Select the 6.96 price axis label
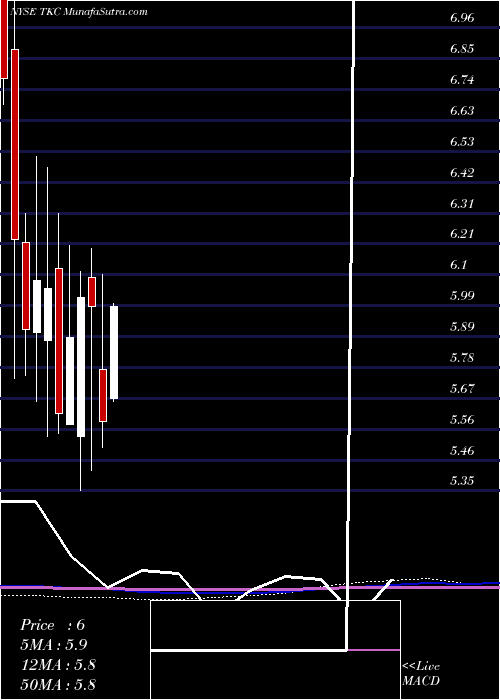The image size is (500, 700). tap(462, 18)
